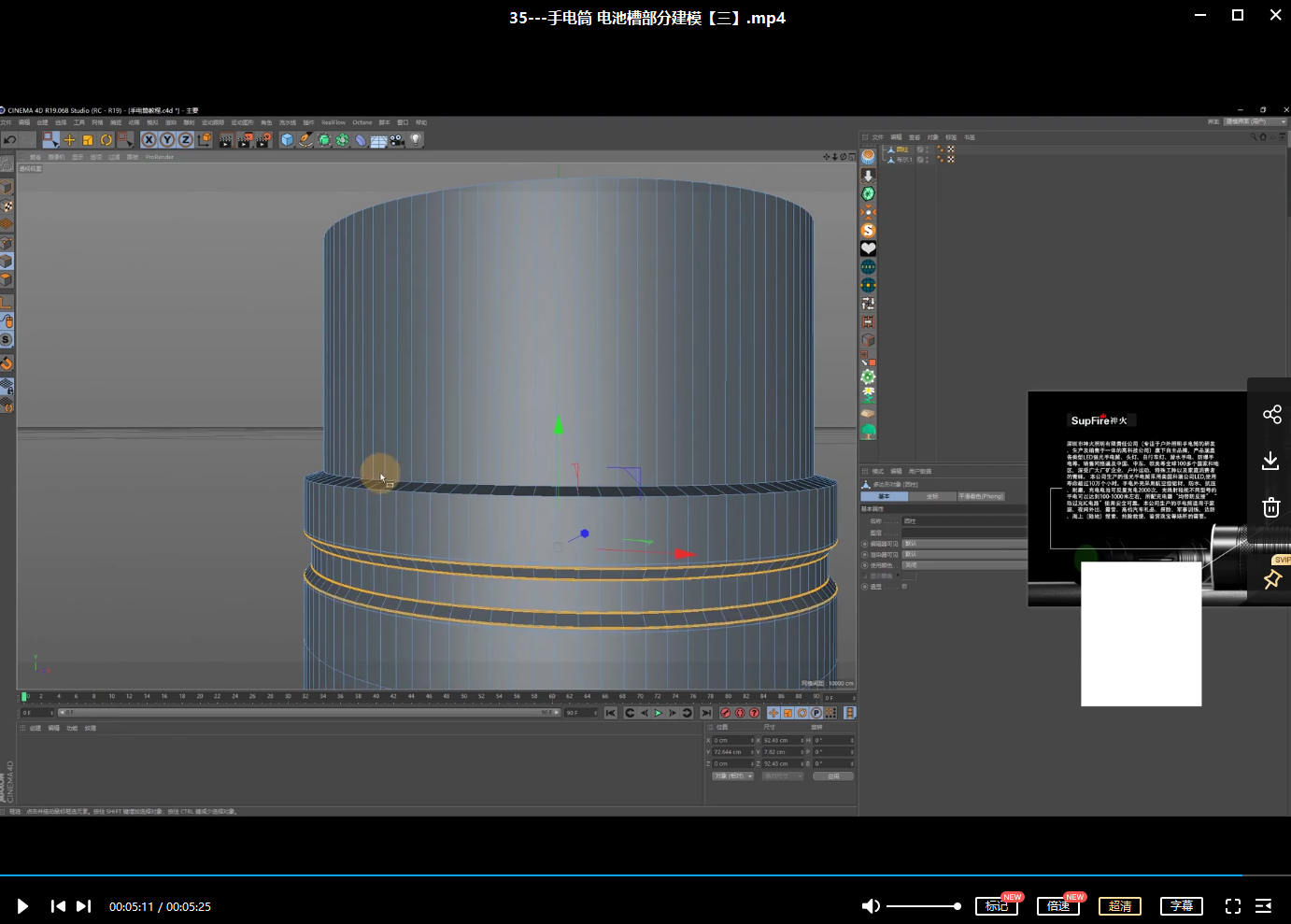Go to the previous video
The height and width of the screenshot is (924, 1291).
click(58, 906)
